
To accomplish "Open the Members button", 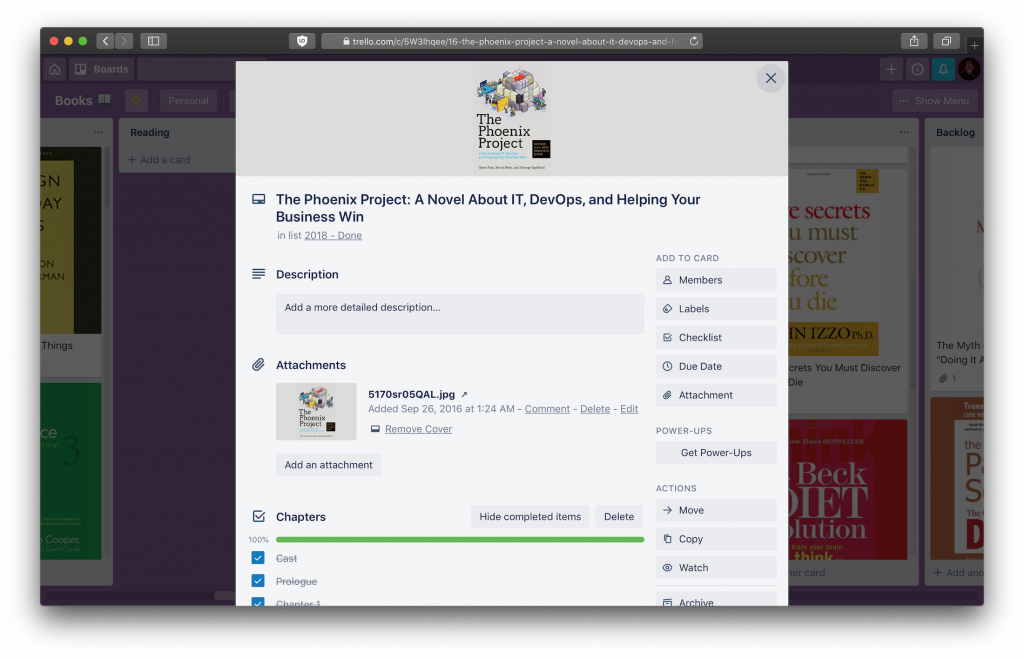I will coord(716,280).
